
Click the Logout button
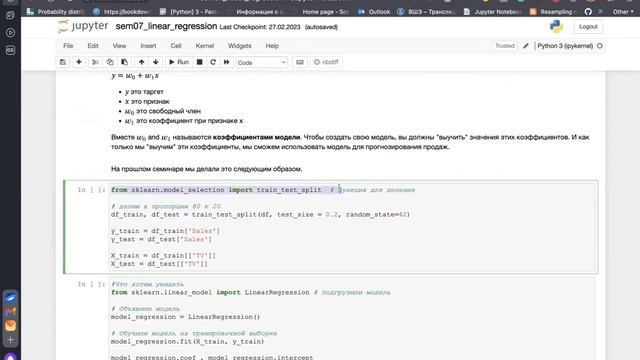pyautogui.click(x=588, y=27)
